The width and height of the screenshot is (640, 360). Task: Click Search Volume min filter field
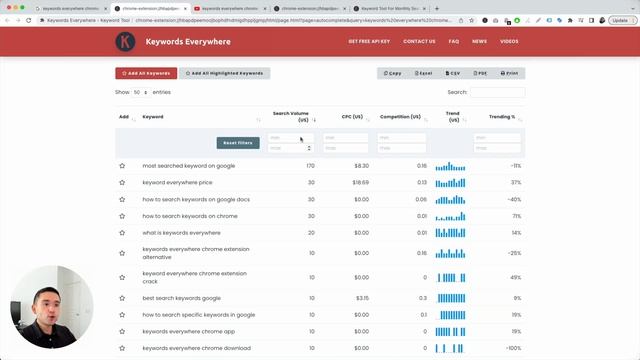291,138
